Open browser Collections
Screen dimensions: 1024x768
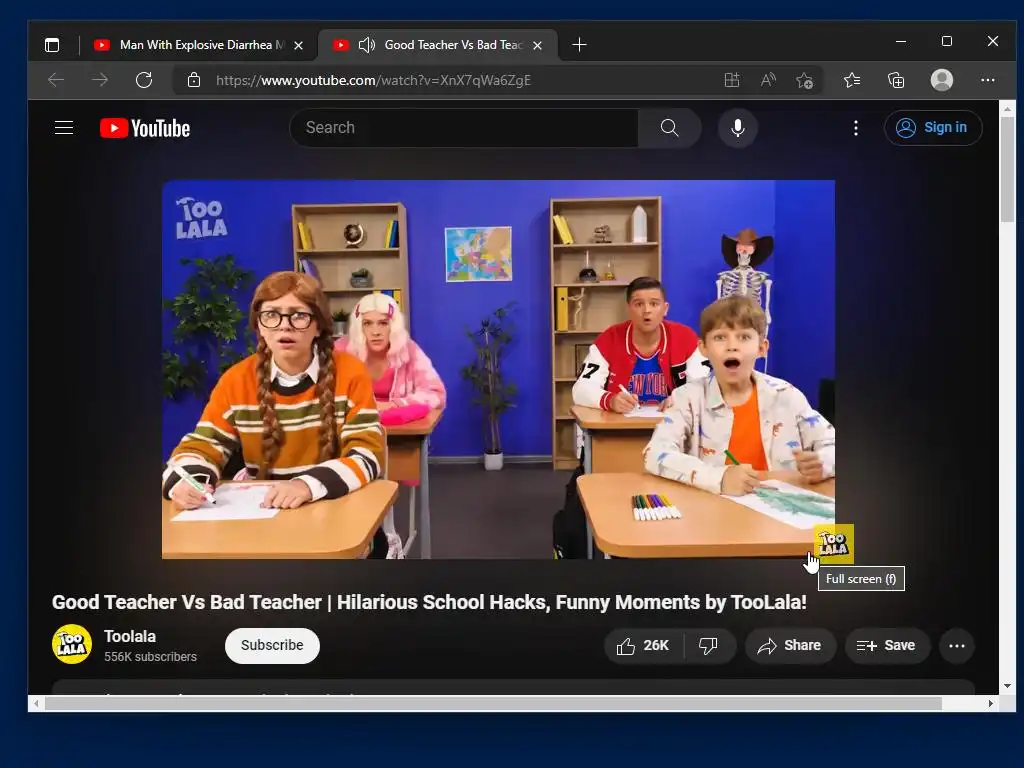(x=896, y=80)
